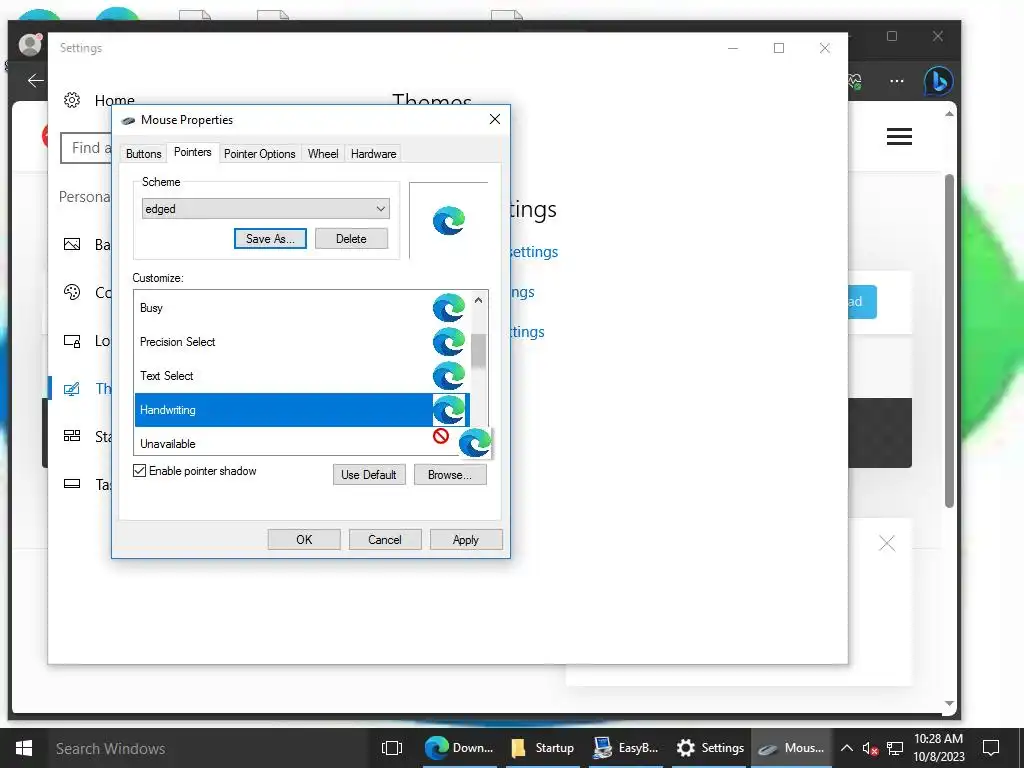The width and height of the screenshot is (1024, 768).
Task: Open Home gear icon in Settings
Action: coord(72,100)
